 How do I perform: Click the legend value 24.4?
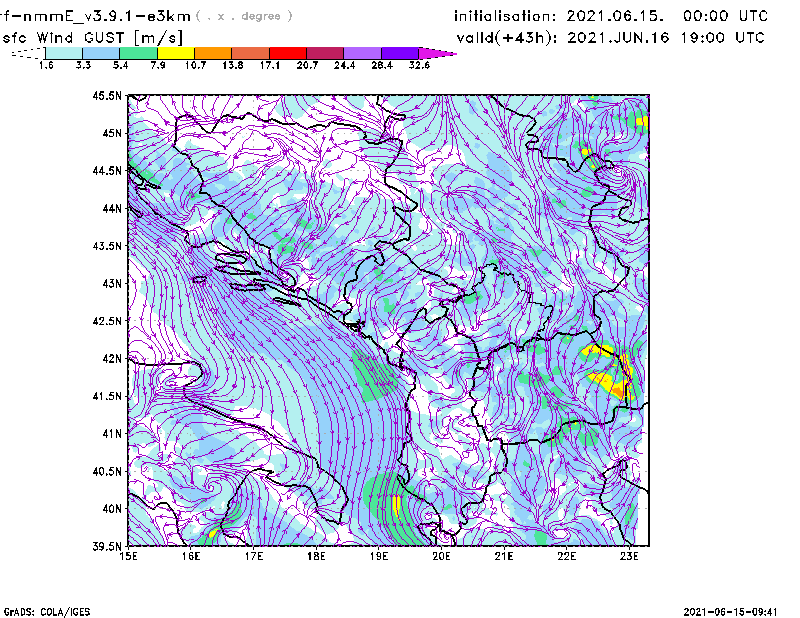point(344,65)
